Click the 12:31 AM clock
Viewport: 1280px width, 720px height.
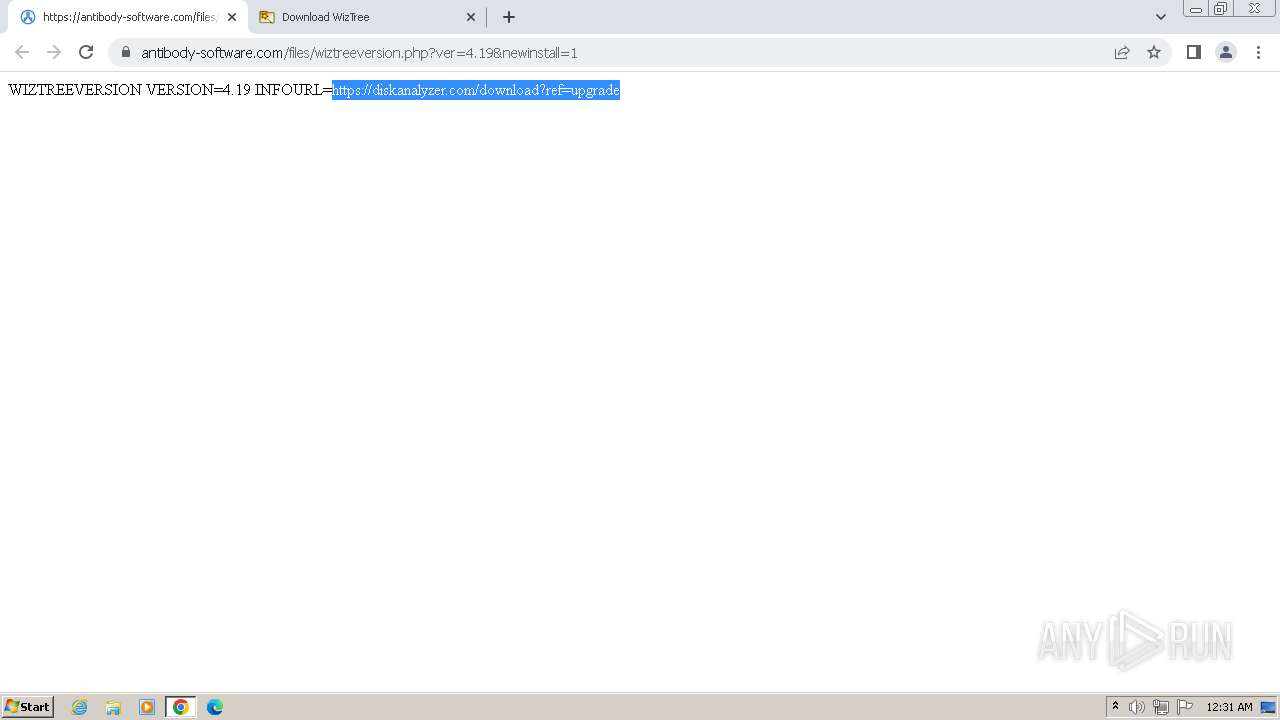(x=1229, y=707)
